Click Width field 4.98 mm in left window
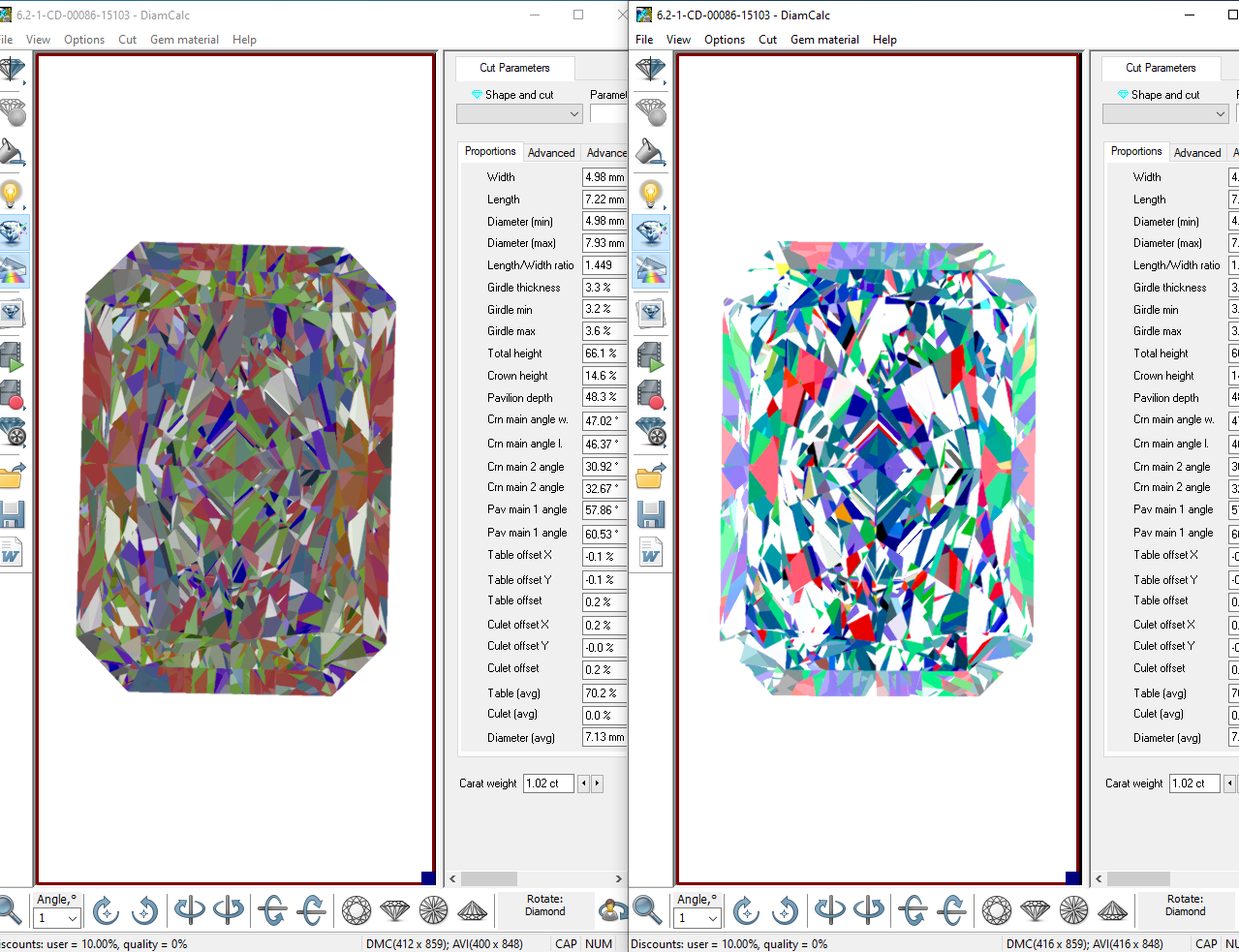 [604, 177]
